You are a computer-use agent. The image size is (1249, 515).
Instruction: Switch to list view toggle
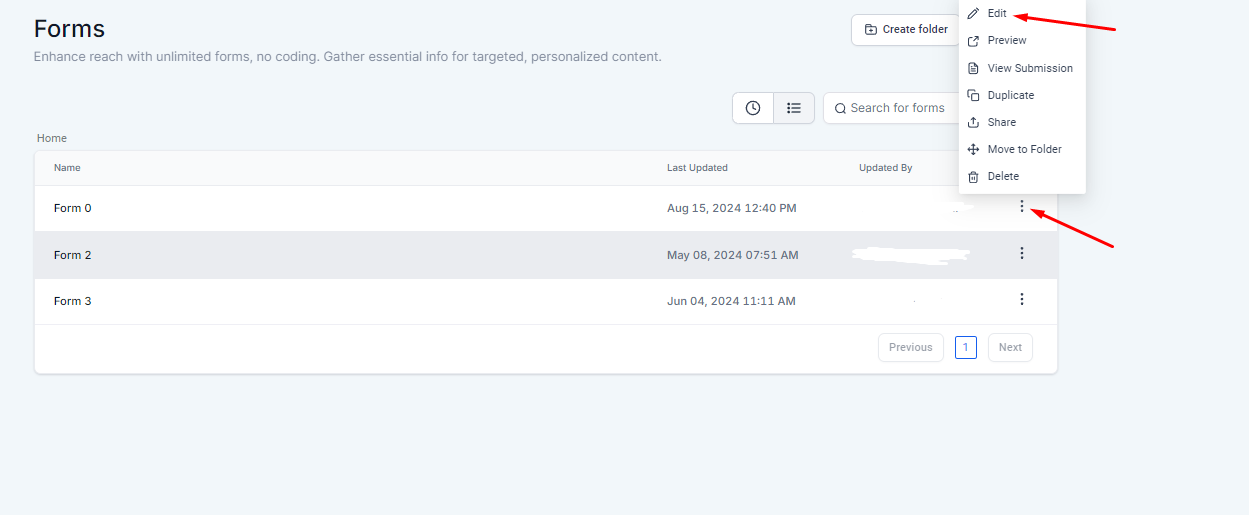(794, 108)
